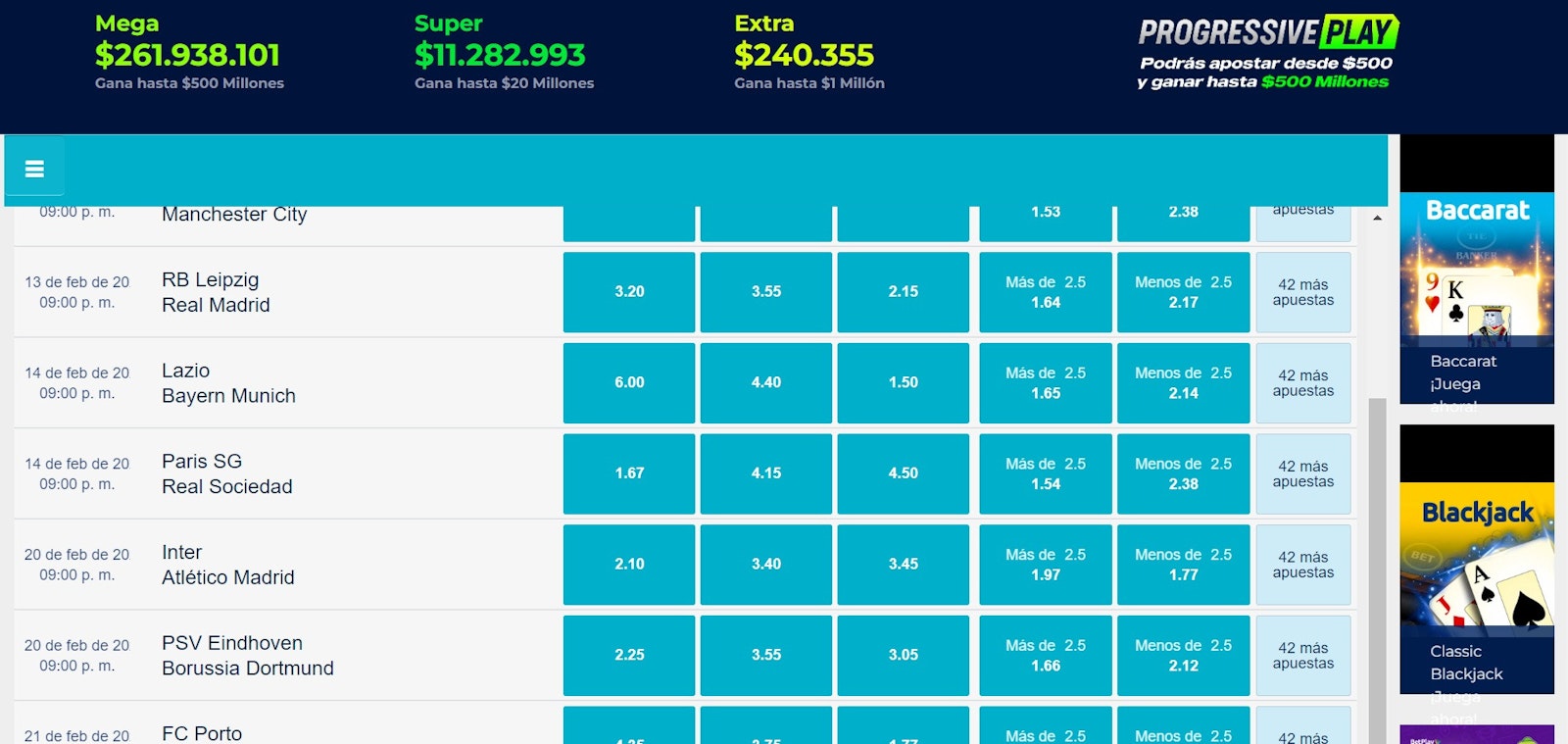Choose Paris SG win at 1.67
This screenshot has width=1568, height=744.
click(x=629, y=473)
